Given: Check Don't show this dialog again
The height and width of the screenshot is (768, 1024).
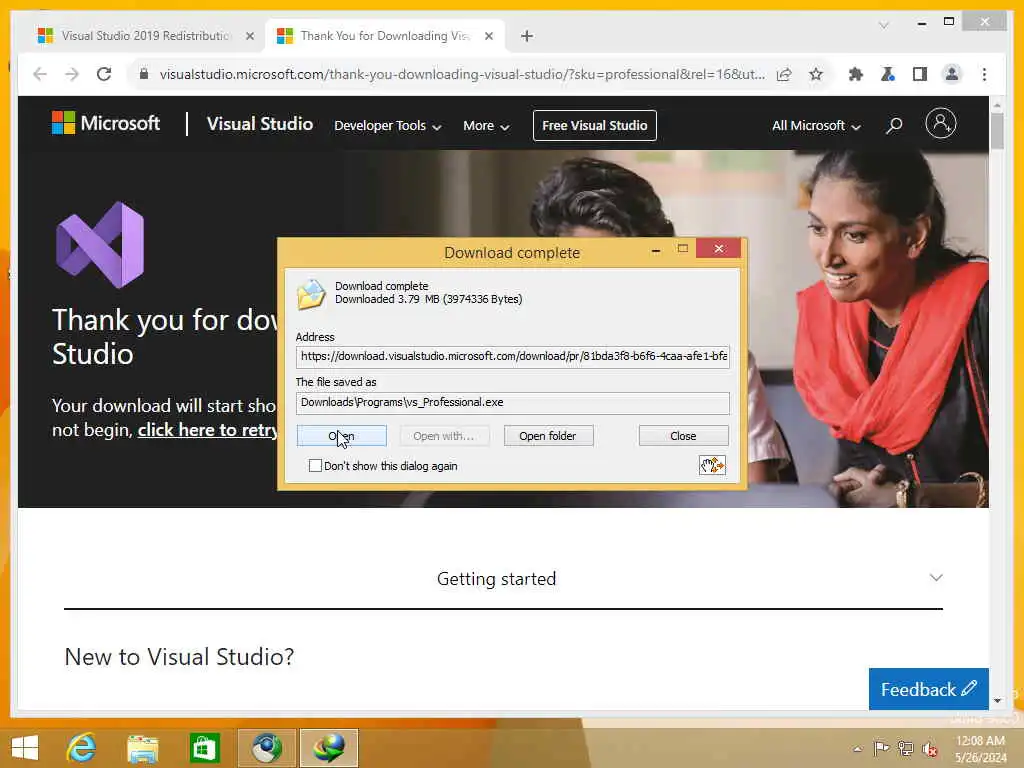Looking at the screenshot, I should 315,466.
